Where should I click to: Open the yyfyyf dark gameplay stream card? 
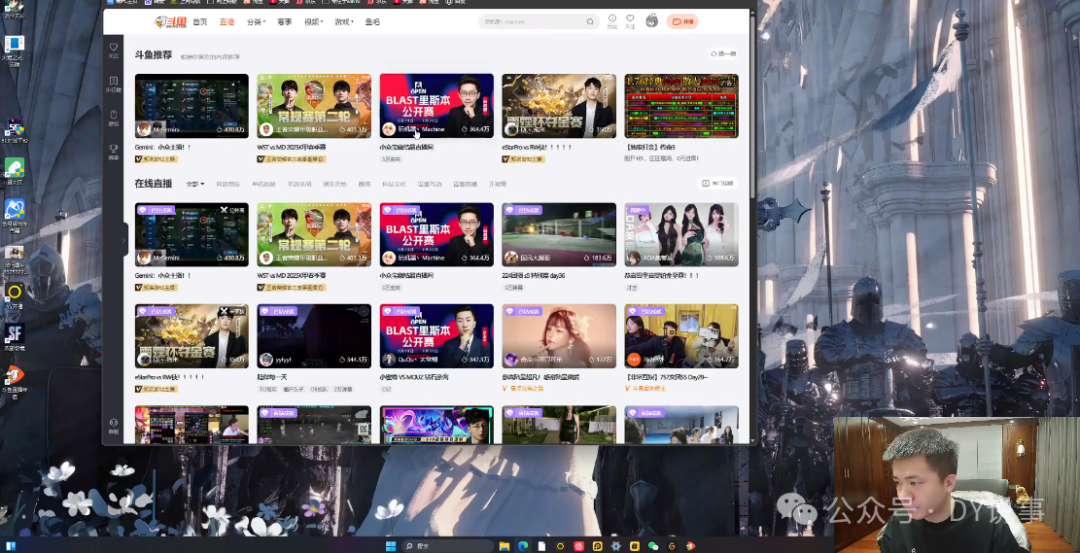point(314,335)
